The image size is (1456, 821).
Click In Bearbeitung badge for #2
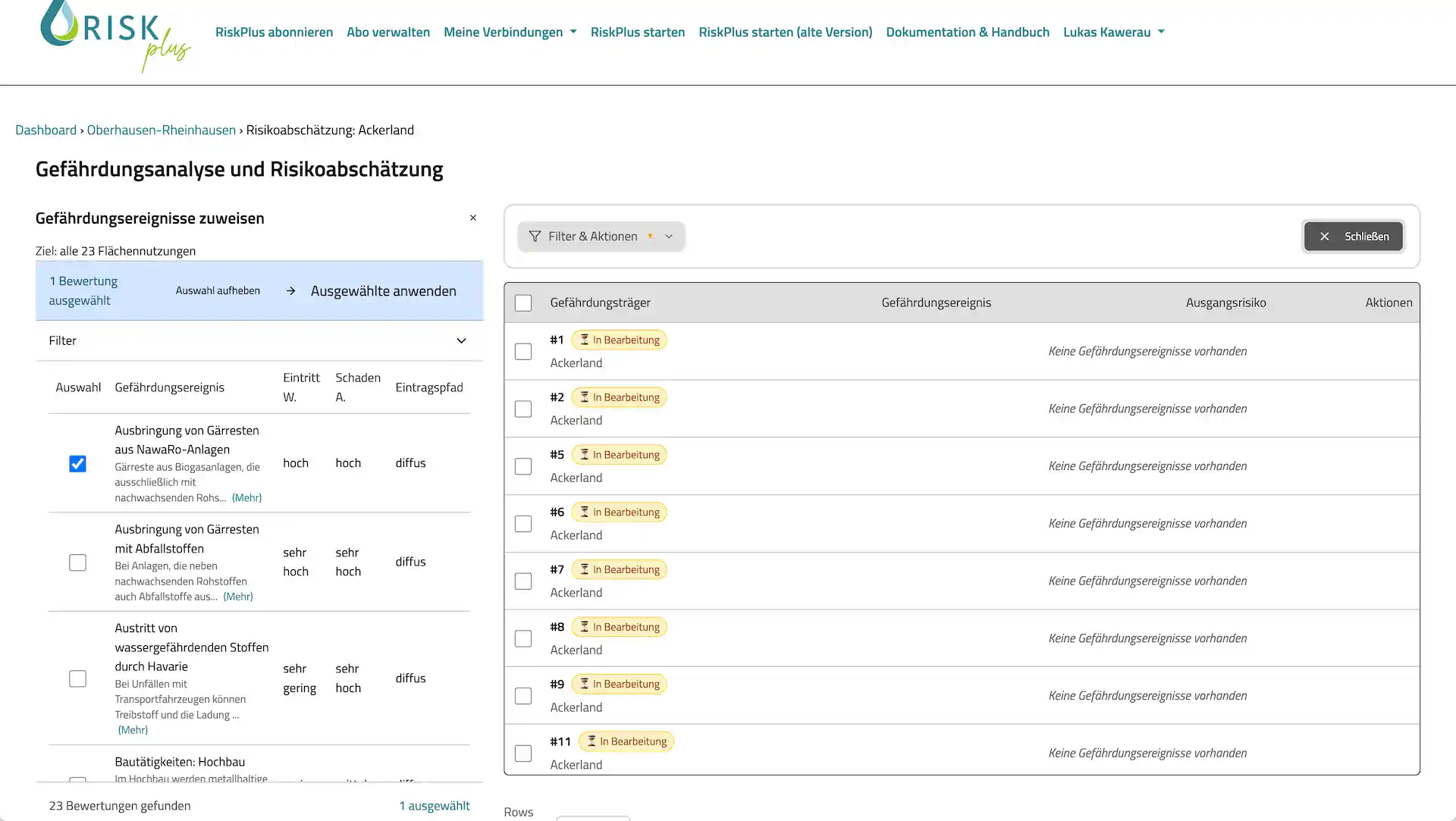[619, 397]
